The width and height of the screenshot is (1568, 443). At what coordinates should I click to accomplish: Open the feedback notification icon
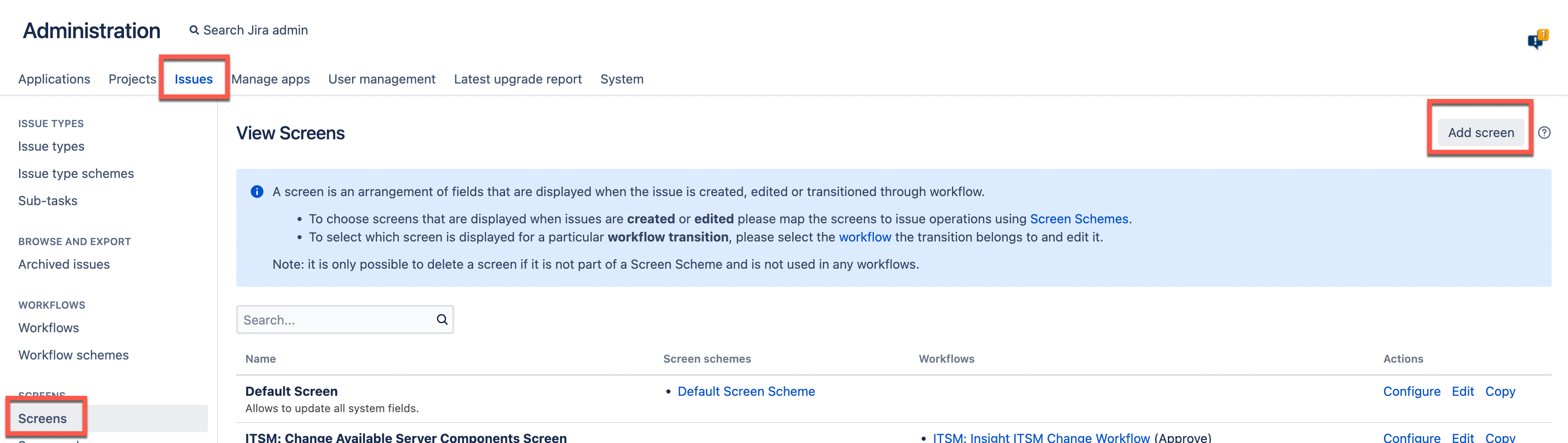point(1537,39)
